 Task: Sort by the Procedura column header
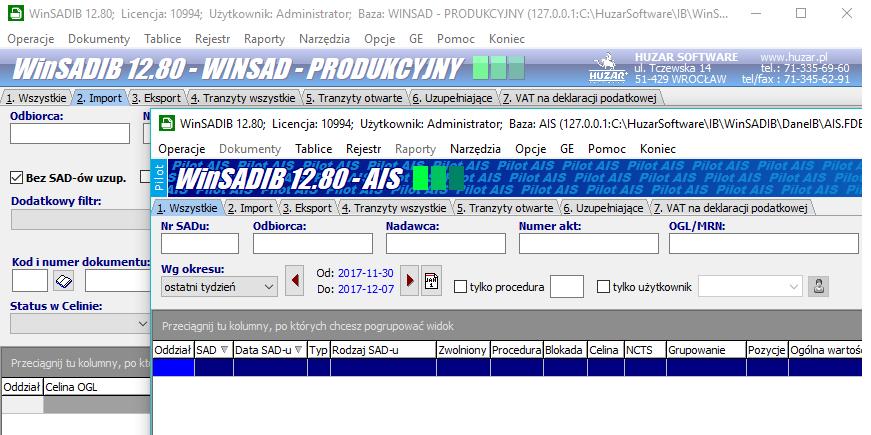coord(517,350)
